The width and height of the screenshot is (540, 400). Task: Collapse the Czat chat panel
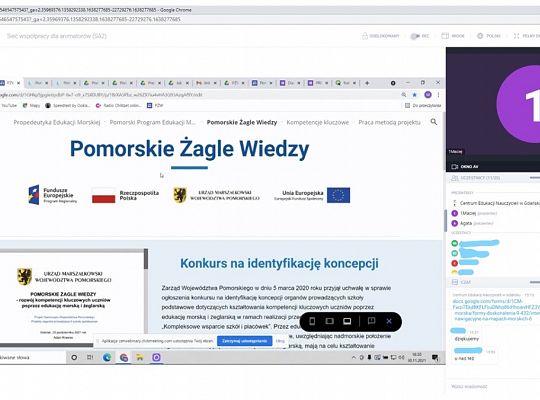coord(534,282)
